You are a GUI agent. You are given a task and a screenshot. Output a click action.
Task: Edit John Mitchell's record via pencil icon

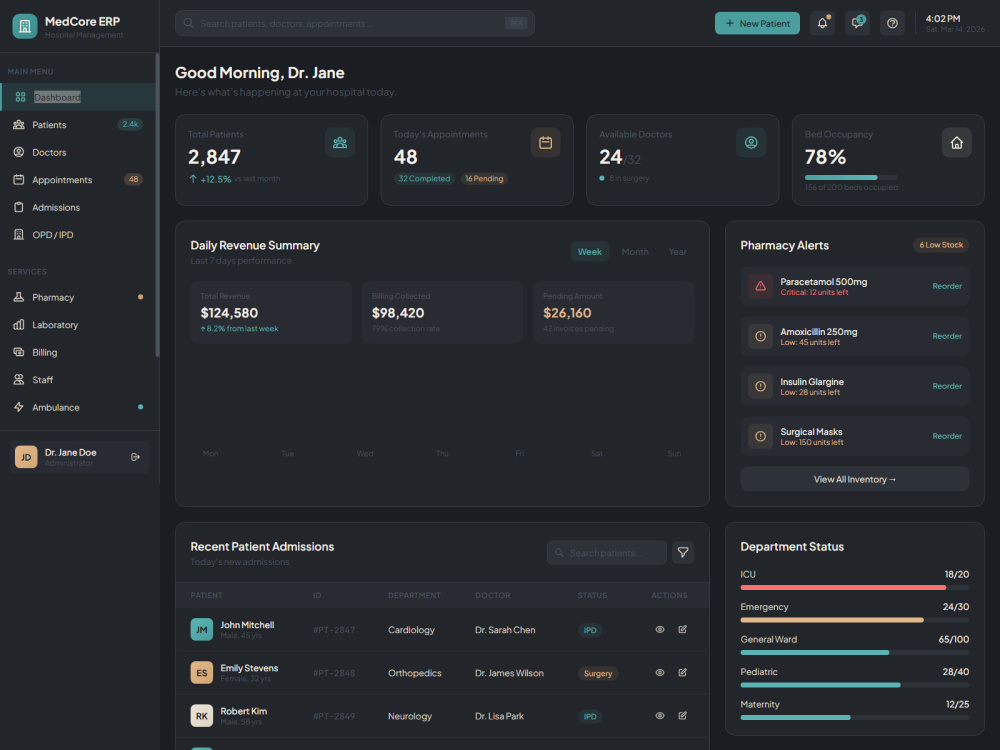[x=682, y=629]
